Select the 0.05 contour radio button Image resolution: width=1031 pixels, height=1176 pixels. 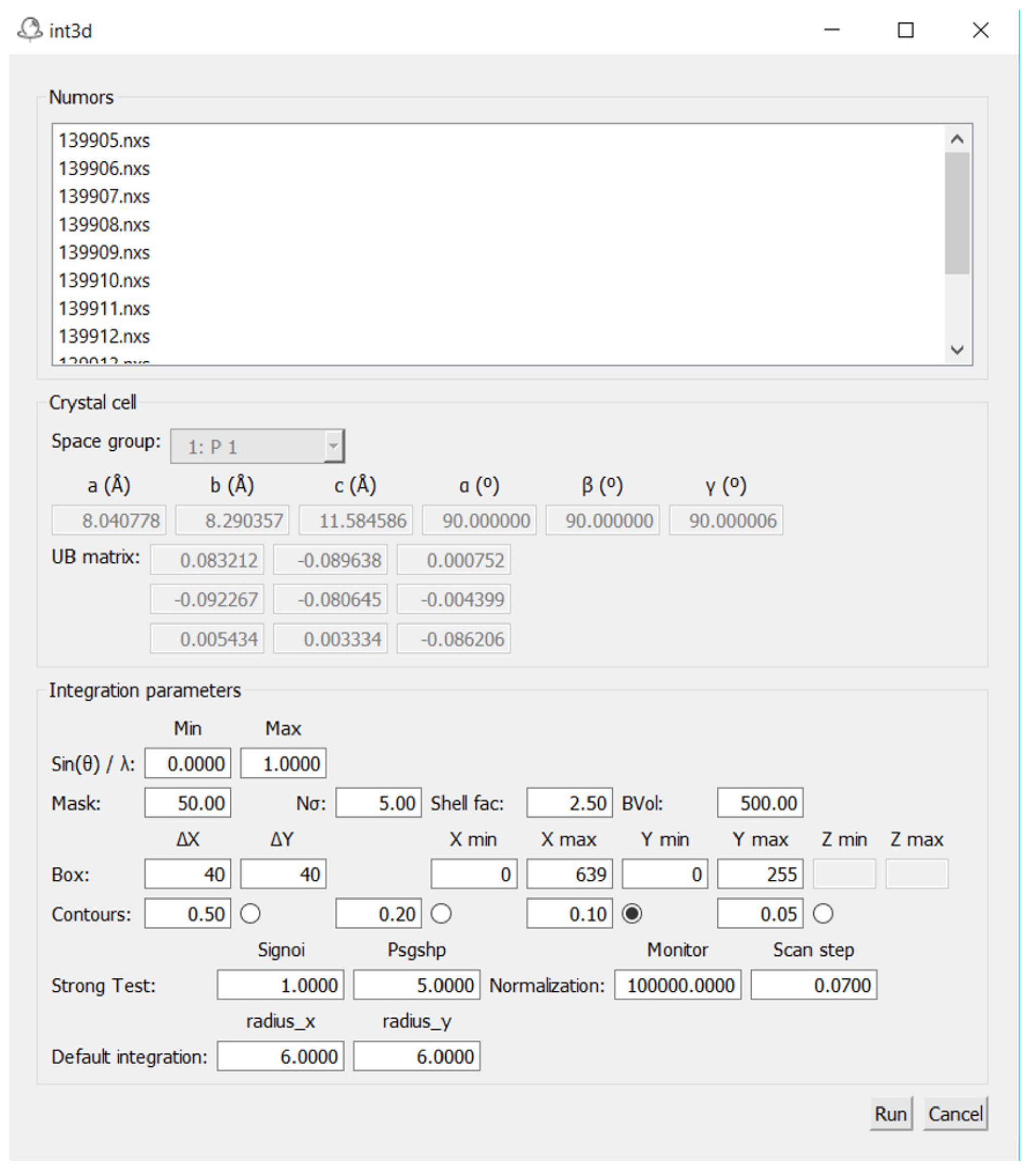[823, 913]
